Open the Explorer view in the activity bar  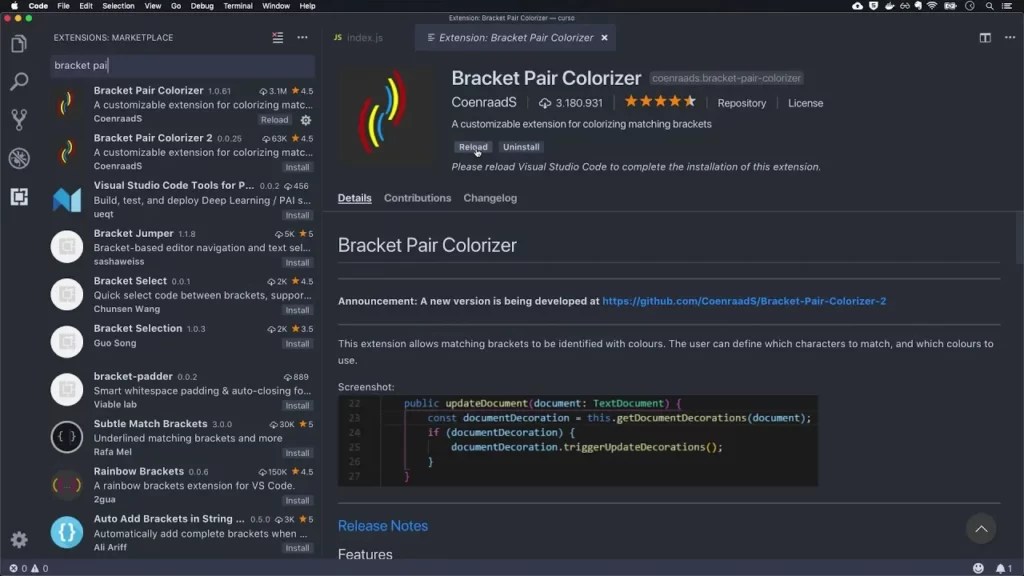click(18, 44)
